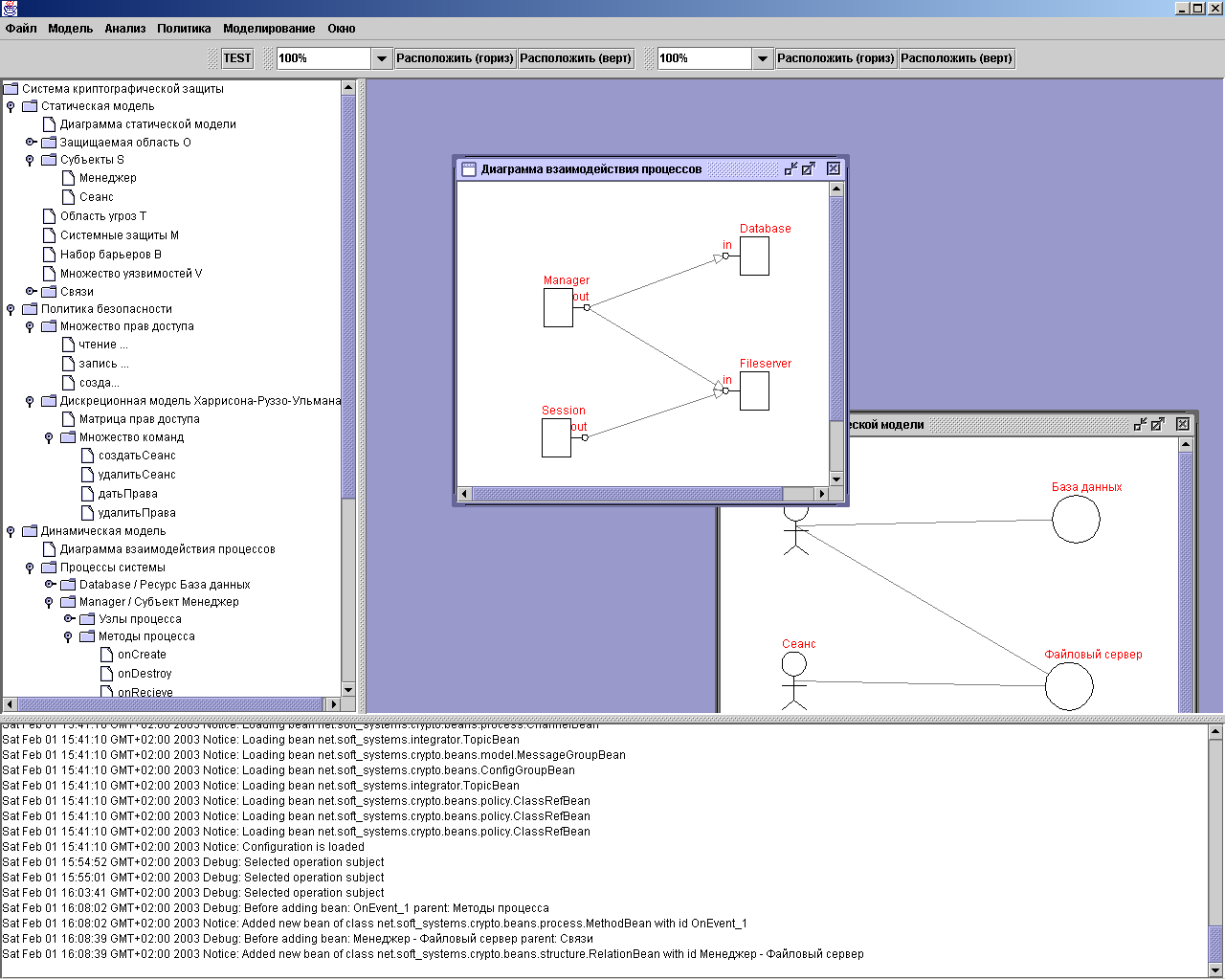Collapse the Политика безопасности node
The width and height of the screenshot is (1225, 980).
(11, 309)
